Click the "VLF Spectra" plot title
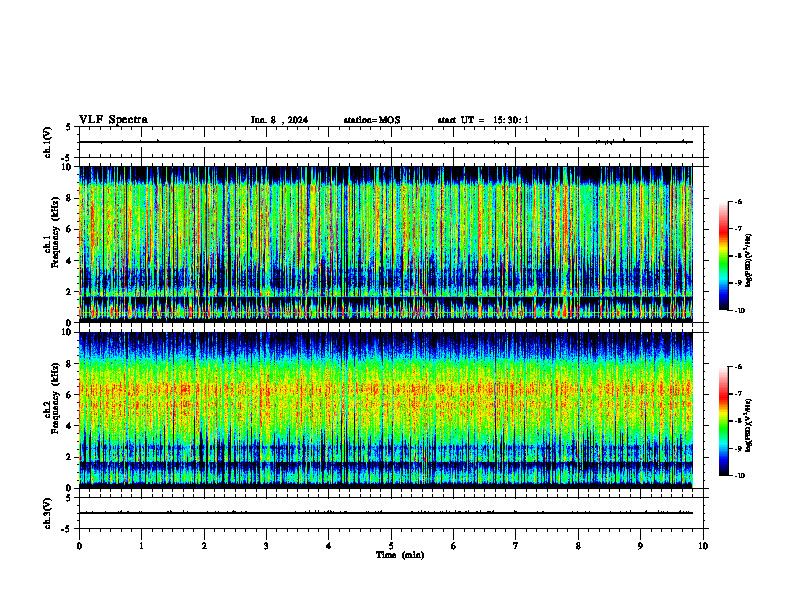 coord(113,120)
